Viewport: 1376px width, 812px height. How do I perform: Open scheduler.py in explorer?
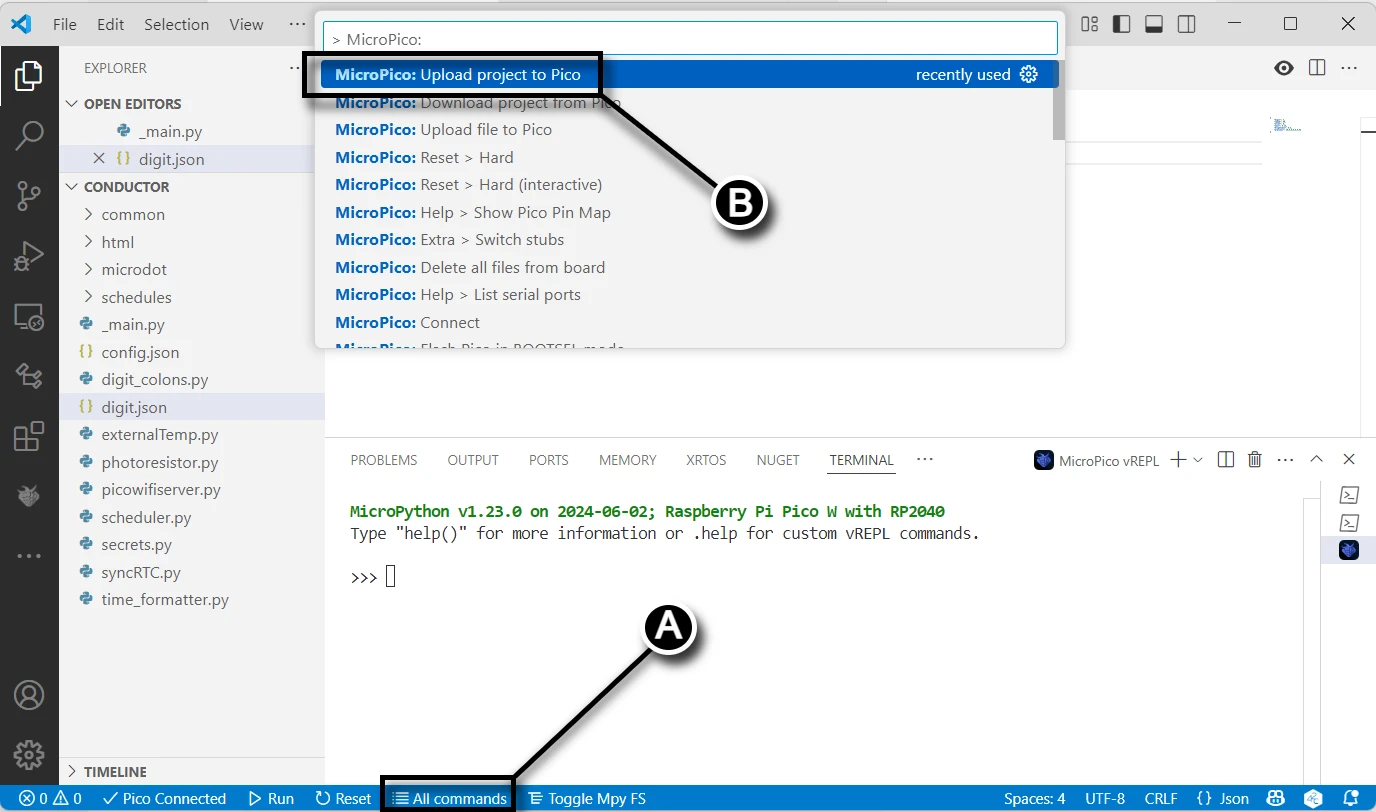point(146,518)
